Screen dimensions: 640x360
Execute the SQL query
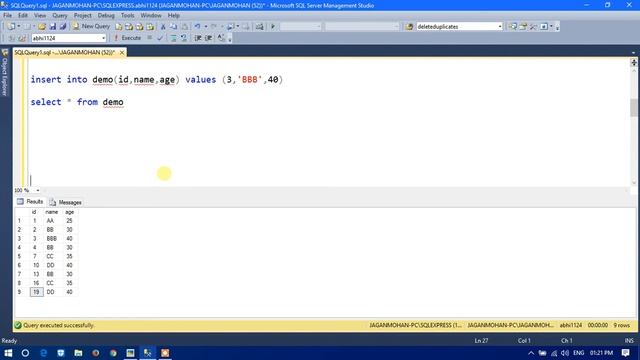[127, 38]
